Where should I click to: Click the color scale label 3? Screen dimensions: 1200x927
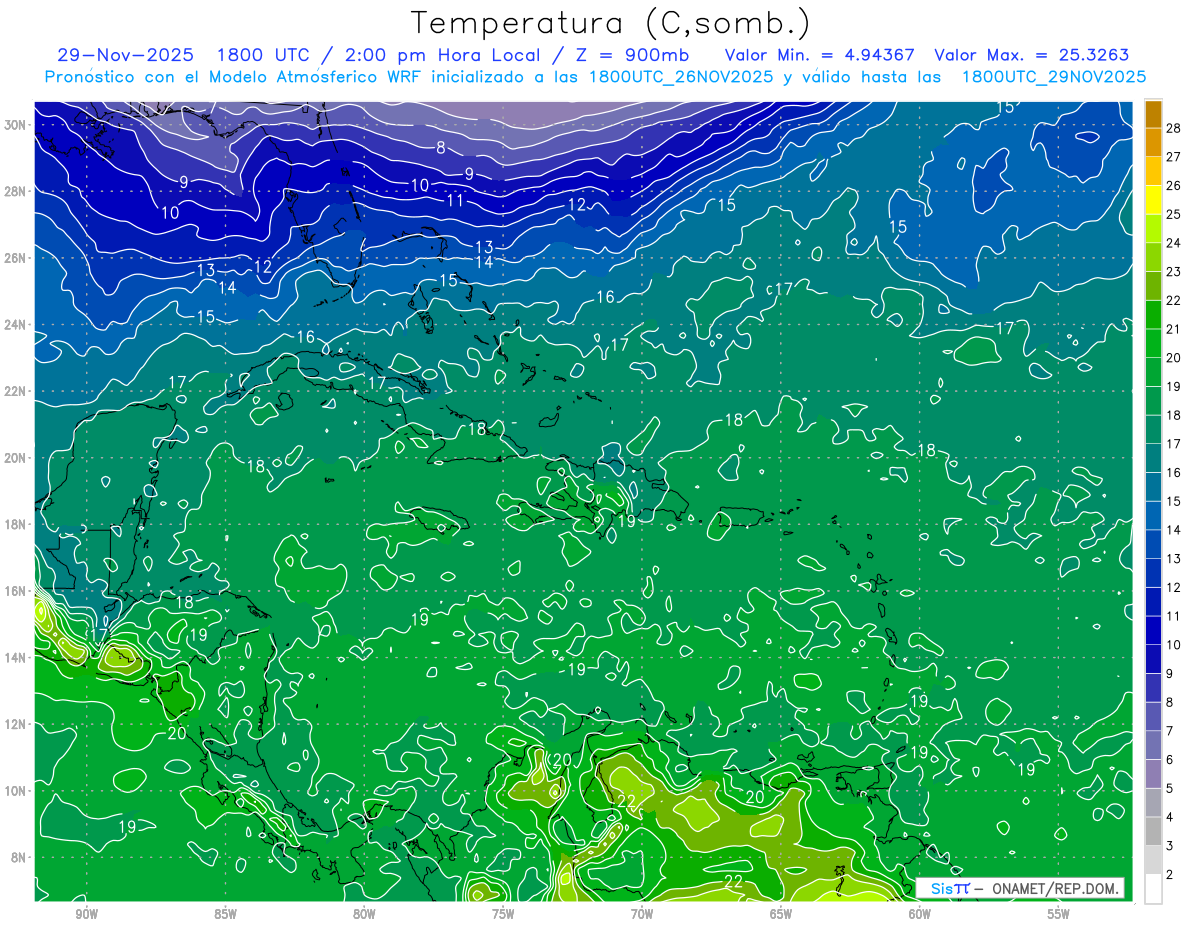click(x=1171, y=847)
